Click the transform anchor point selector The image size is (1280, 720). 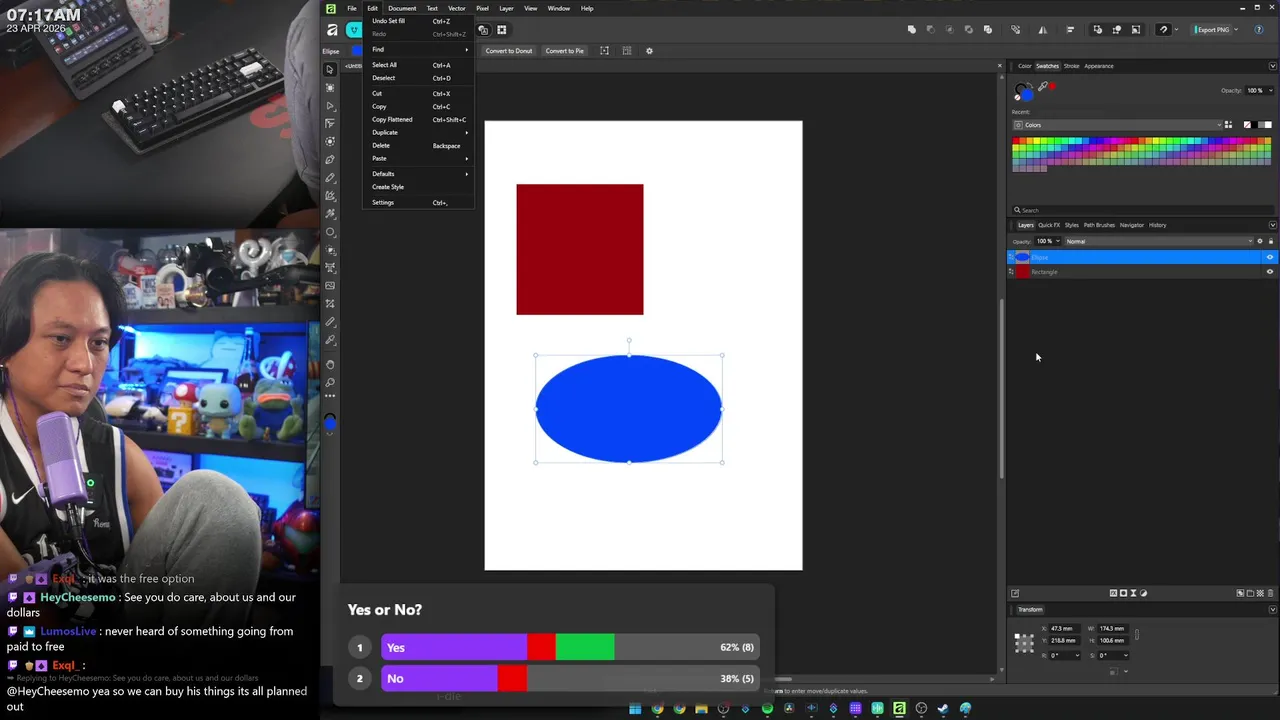click(1024, 643)
